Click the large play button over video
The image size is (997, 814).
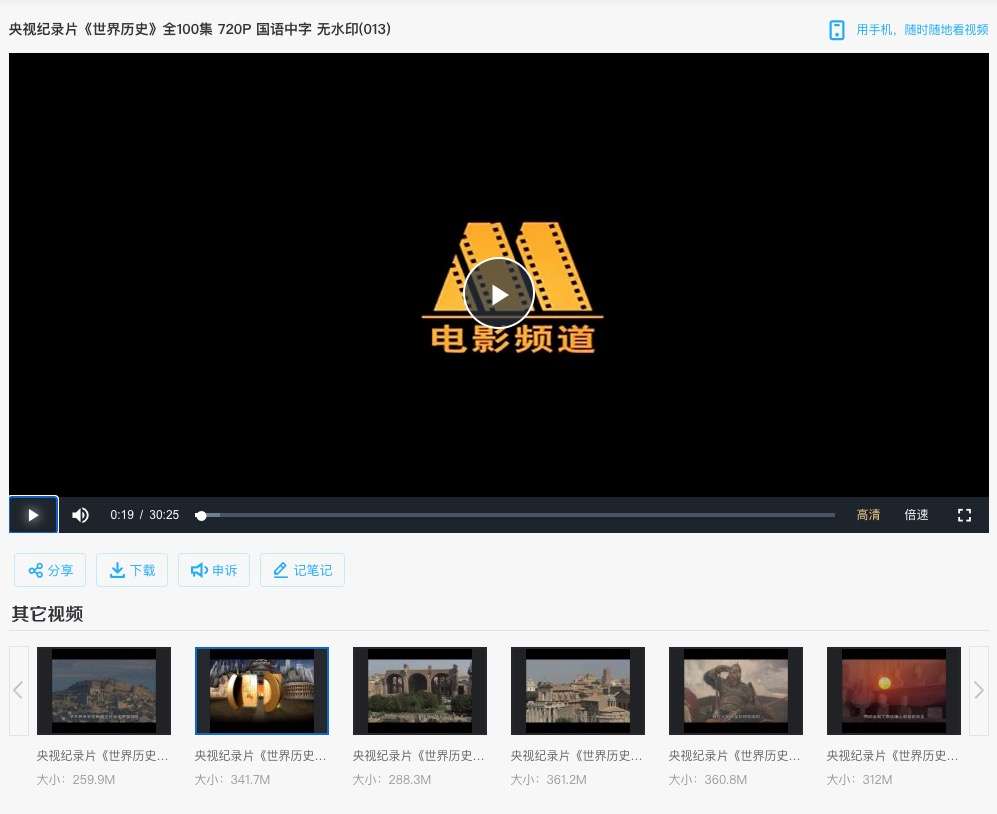[498, 294]
